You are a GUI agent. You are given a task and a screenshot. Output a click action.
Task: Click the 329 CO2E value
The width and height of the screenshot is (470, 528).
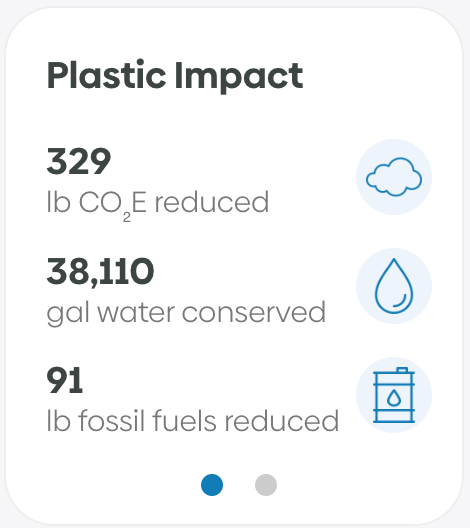[79, 161]
